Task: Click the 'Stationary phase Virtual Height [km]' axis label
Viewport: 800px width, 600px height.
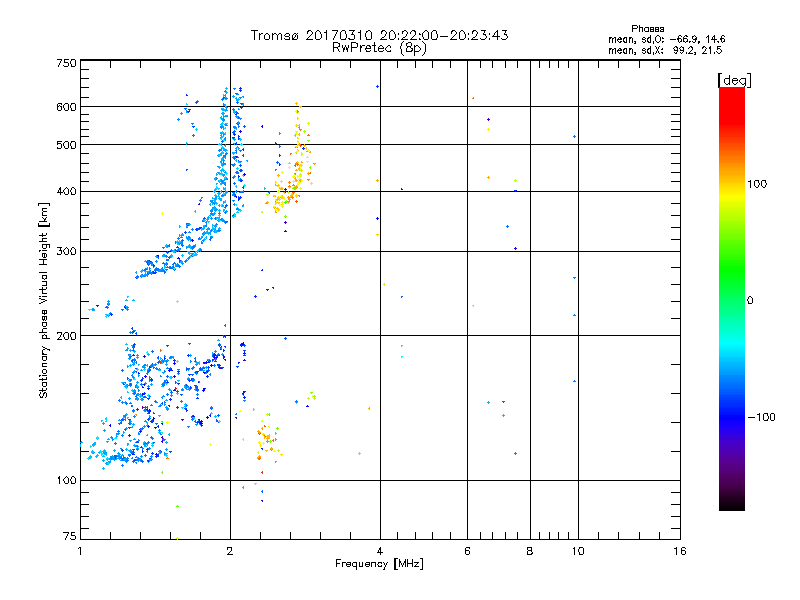Action: [x=43, y=300]
